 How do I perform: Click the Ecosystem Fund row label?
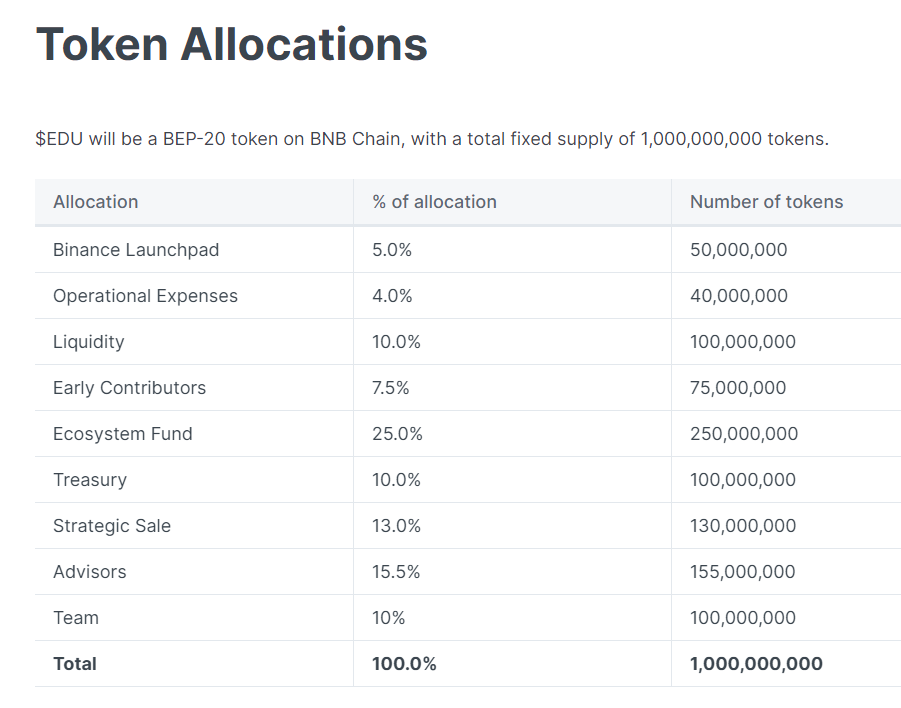tap(123, 434)
